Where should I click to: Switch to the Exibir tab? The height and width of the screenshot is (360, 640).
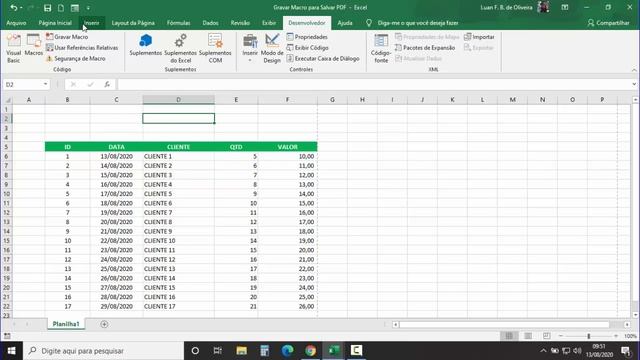tap(269, 23)
